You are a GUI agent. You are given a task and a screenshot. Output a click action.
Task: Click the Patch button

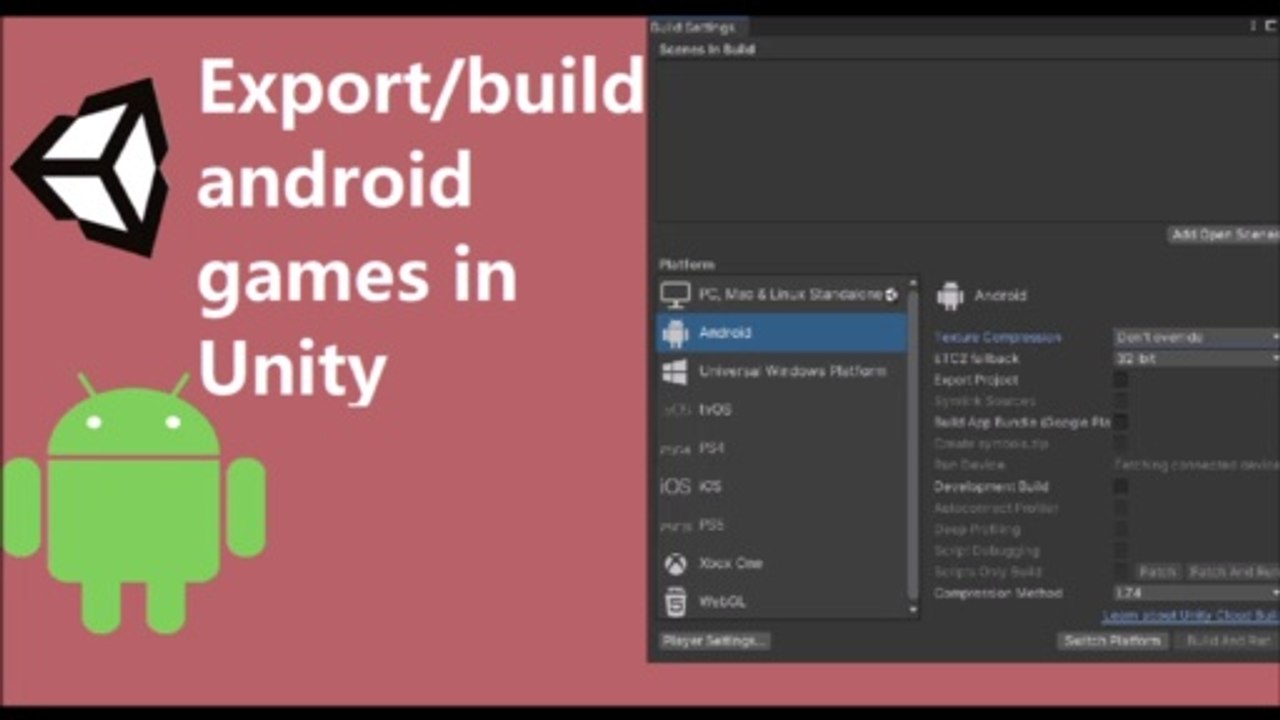1158,572
